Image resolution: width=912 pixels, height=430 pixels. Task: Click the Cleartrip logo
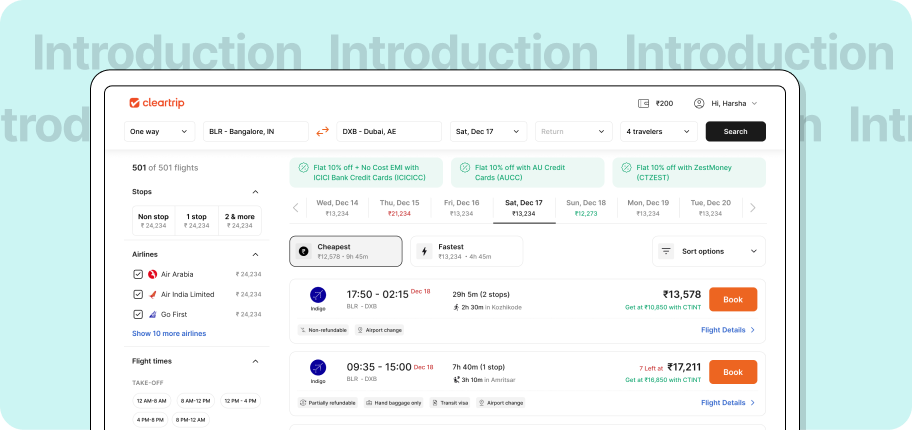pyautogui.click(x=156, y=103)
